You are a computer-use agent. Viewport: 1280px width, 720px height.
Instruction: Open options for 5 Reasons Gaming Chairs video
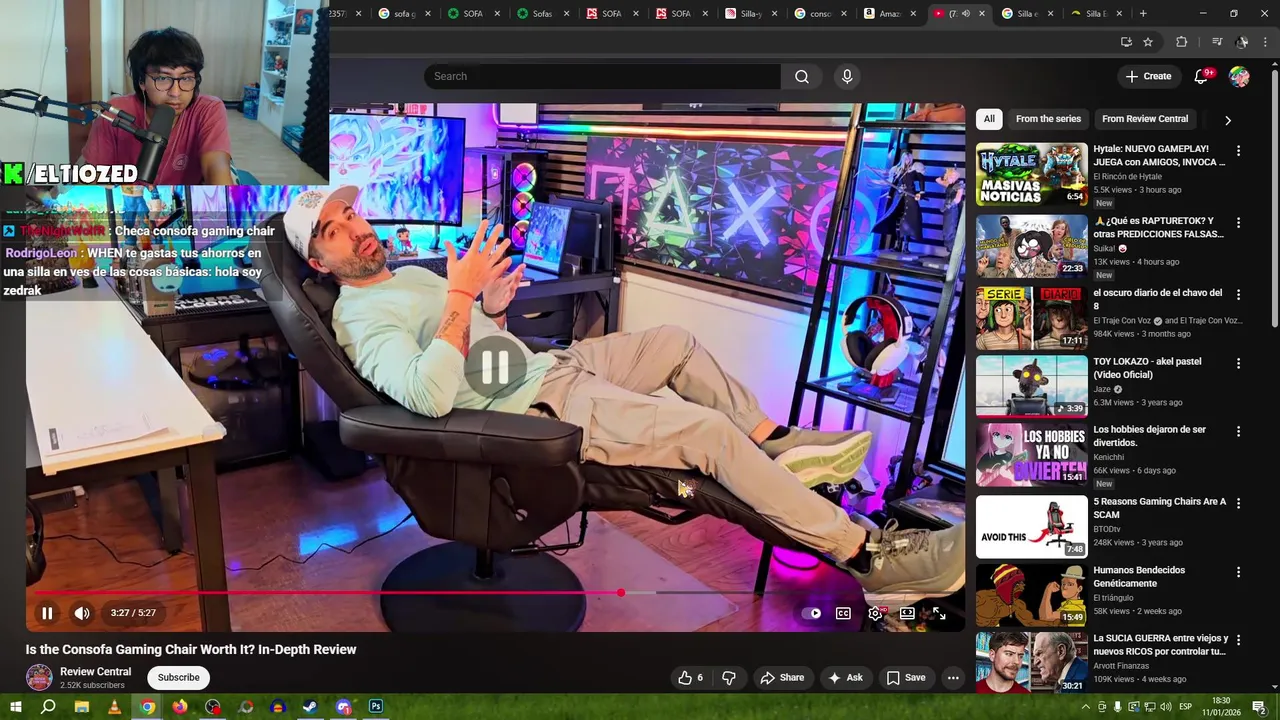(1238, 503)
